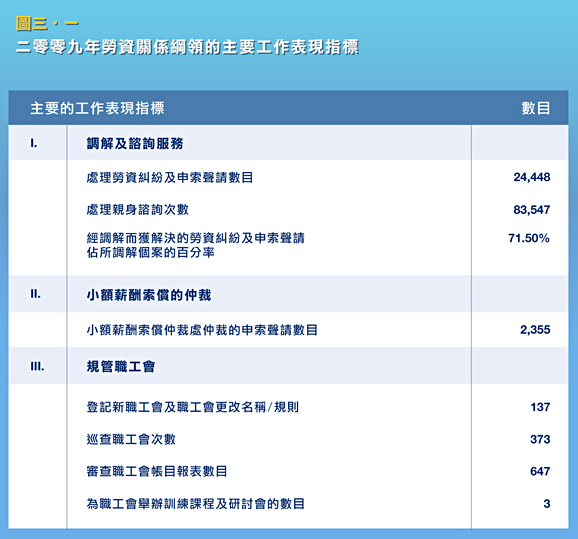Click the row 巡查職工會次數

tap(131, 439)
